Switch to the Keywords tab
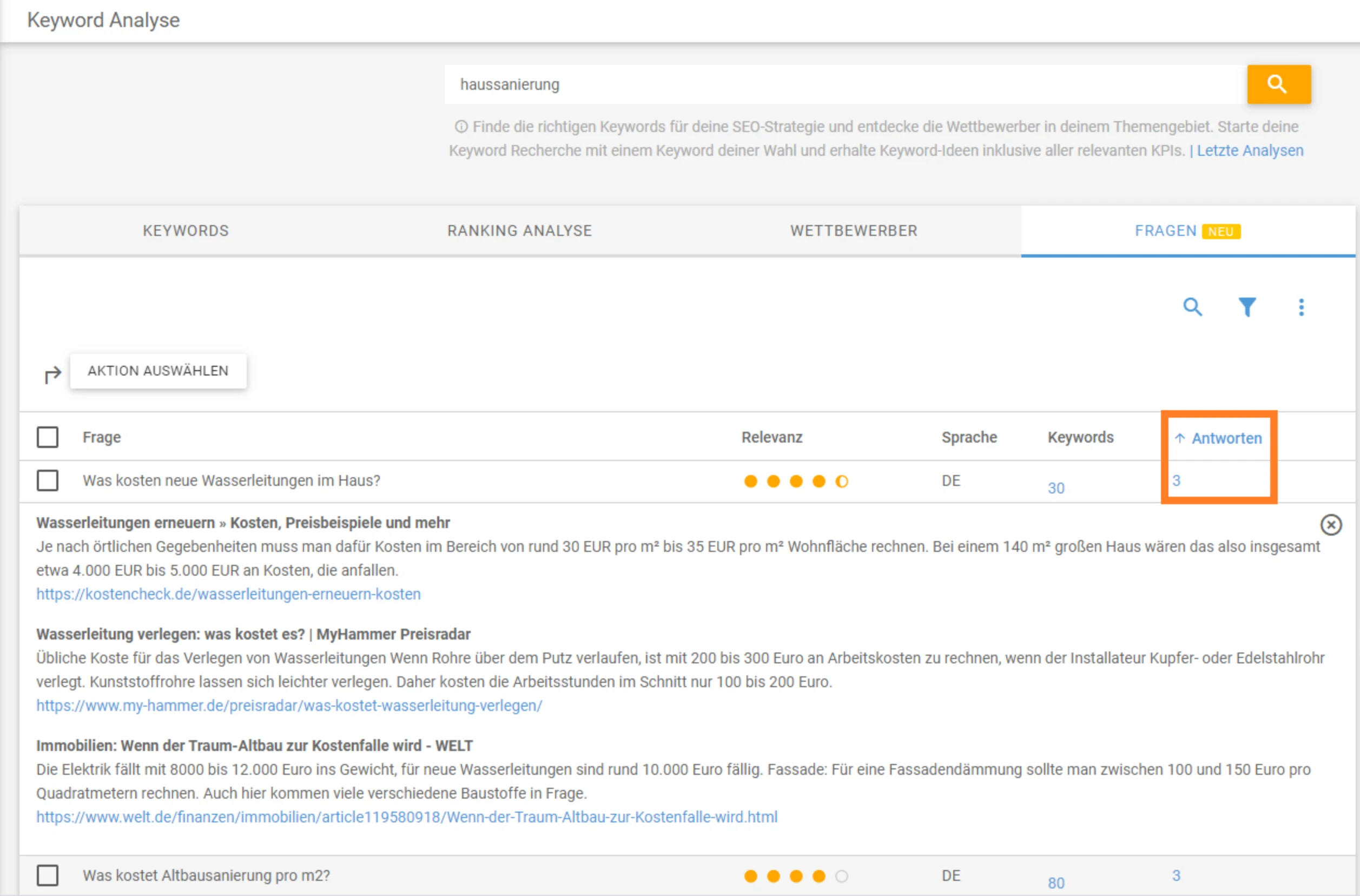The width and height of the screenshot is (1360, 896). pos(186,231)
